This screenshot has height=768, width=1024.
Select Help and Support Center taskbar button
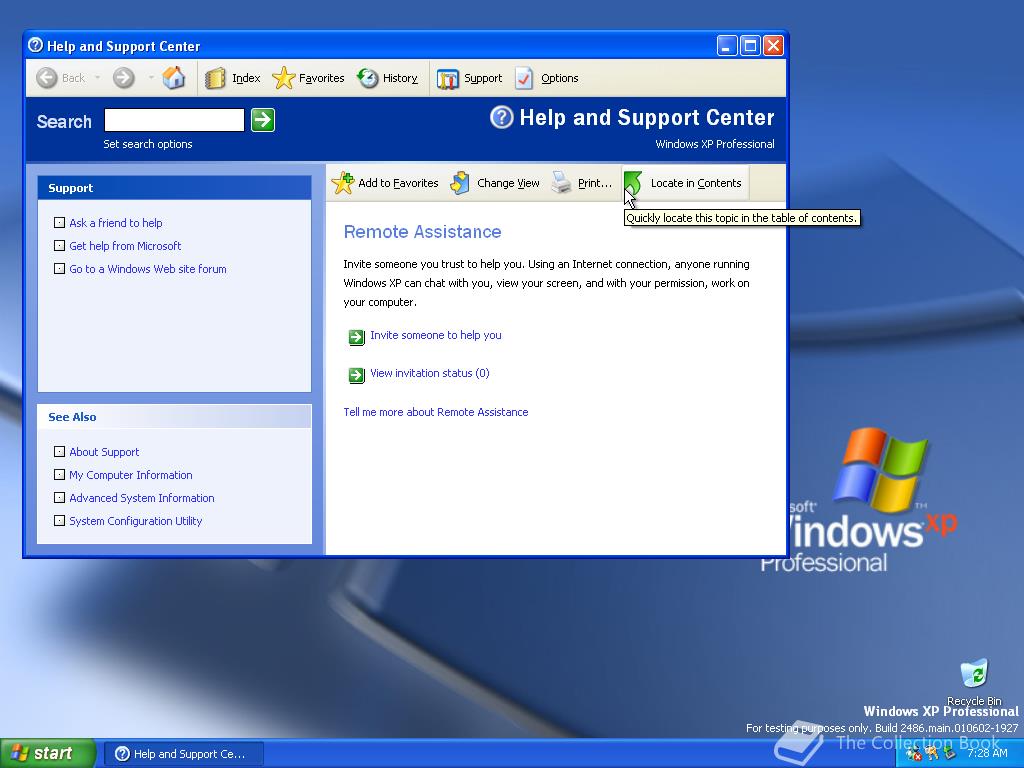(184, 754)
